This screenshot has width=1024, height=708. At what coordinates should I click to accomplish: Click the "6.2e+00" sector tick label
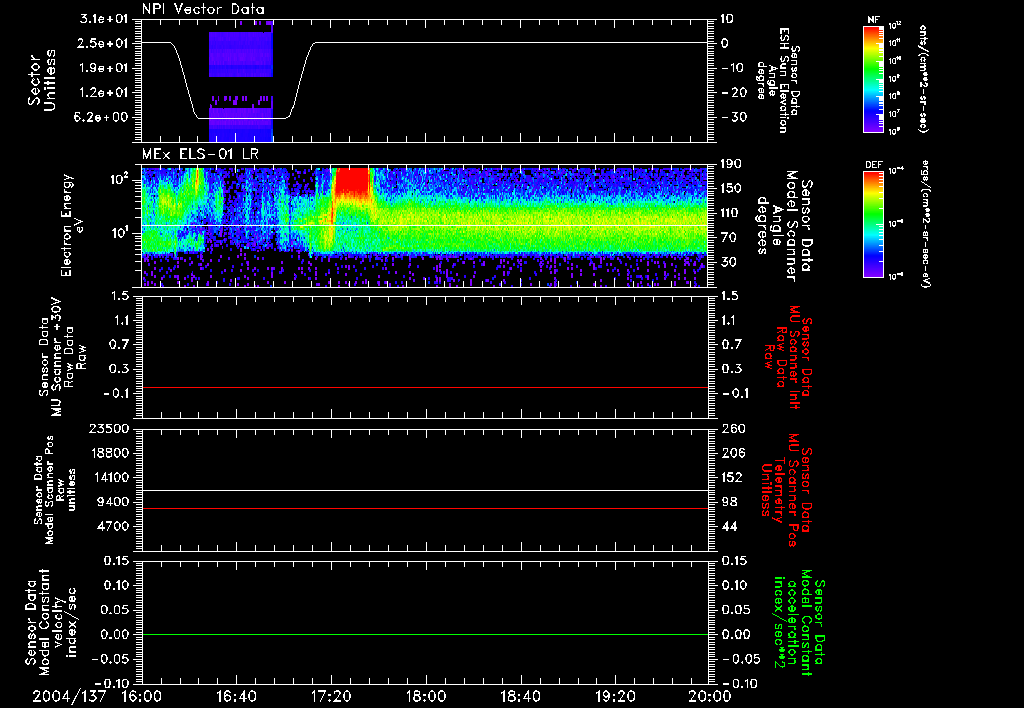coord(103,118)
